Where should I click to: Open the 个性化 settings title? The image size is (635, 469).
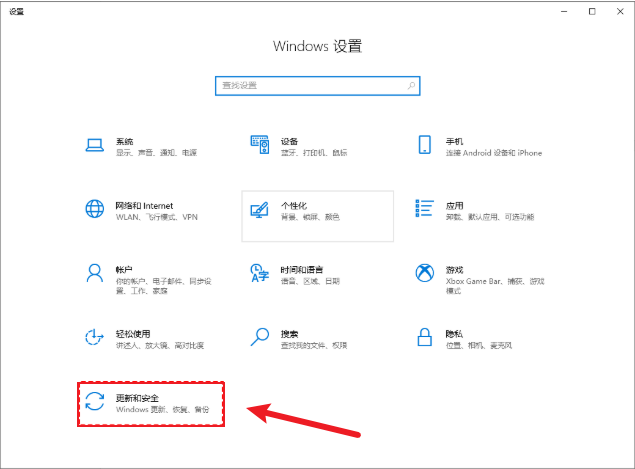click(294, 206)
